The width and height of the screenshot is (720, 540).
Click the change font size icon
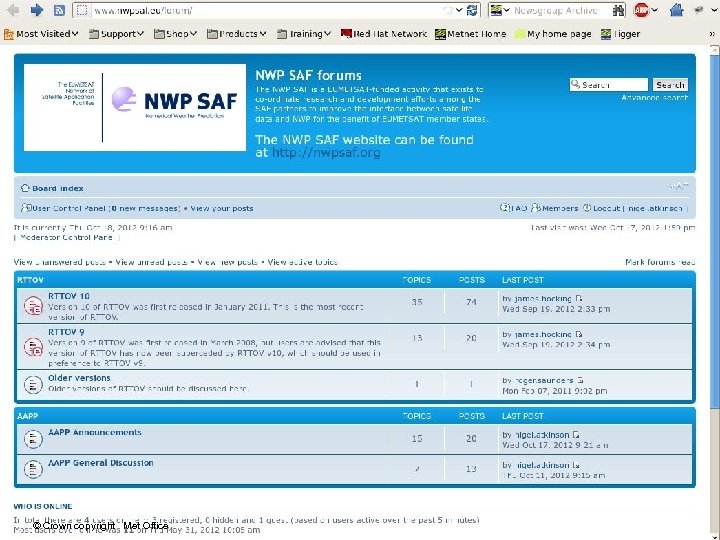point(679,186)
